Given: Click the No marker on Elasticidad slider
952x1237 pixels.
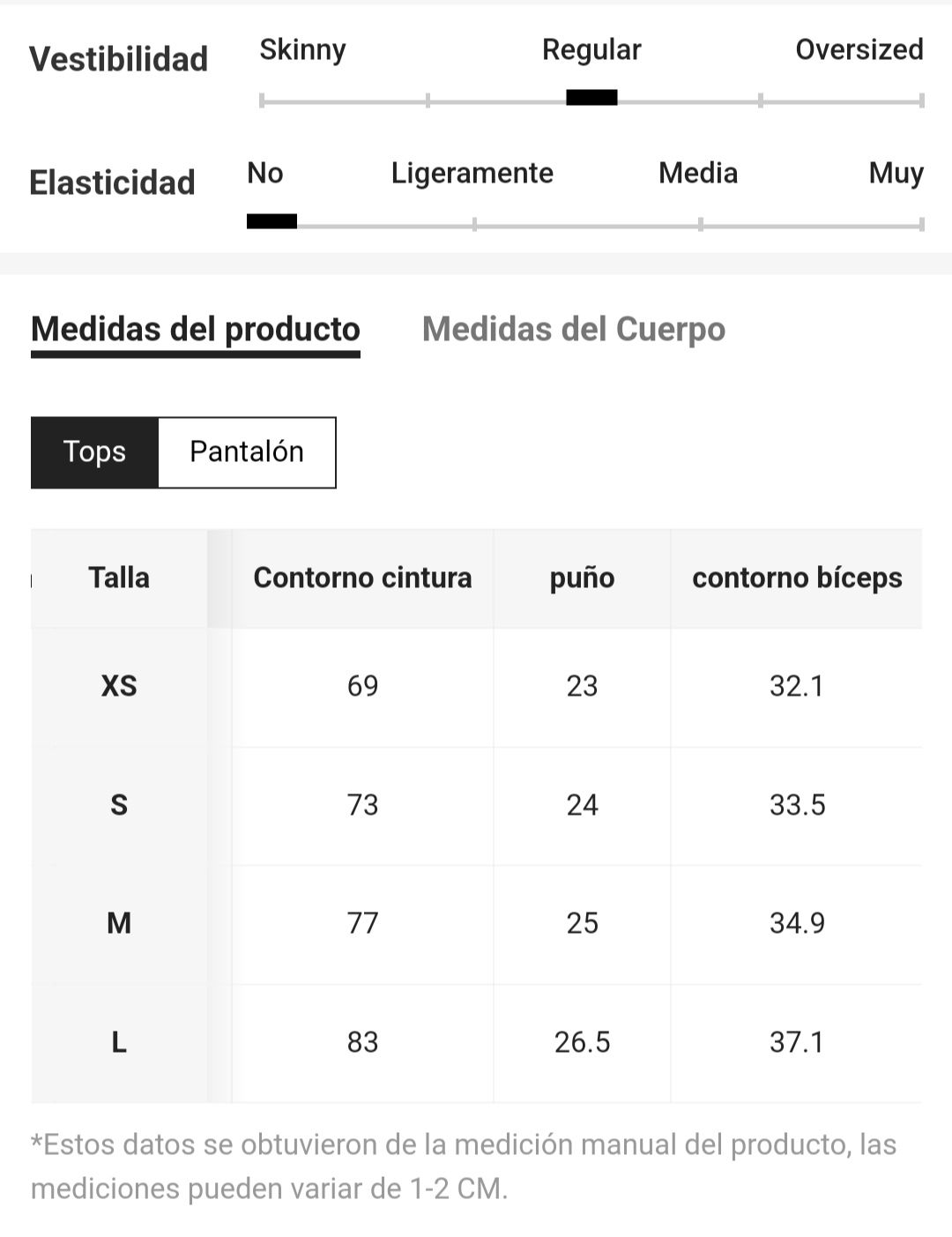Looking at the screenshot, I should (271, 221).
